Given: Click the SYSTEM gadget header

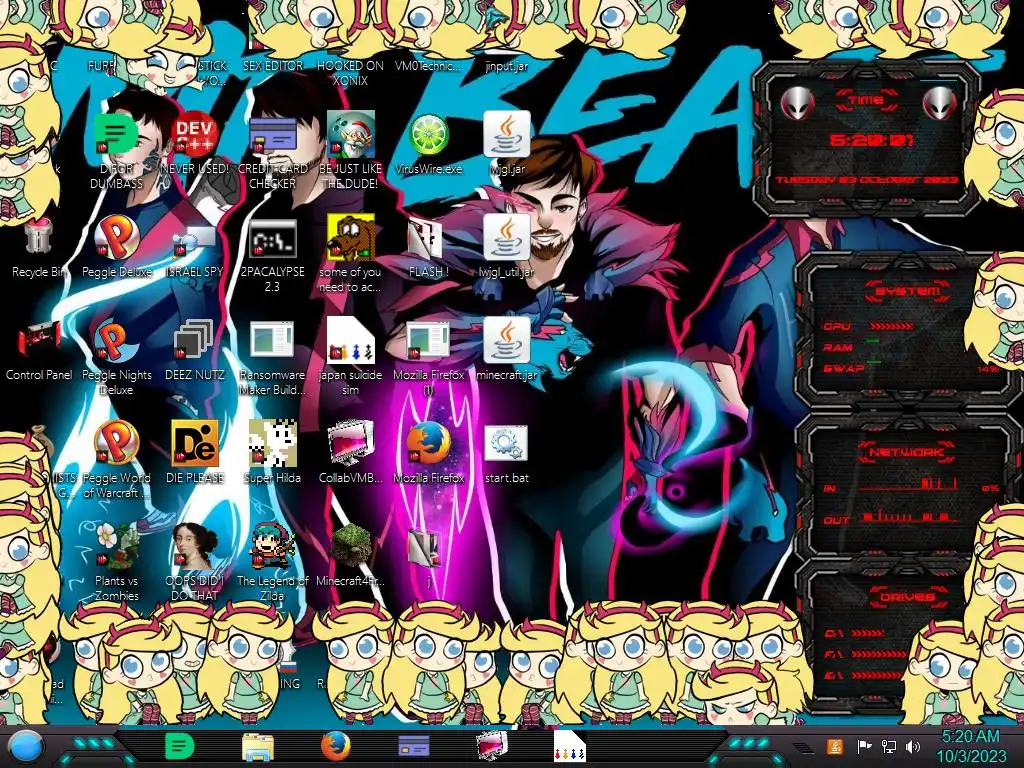Looking at the screenshot, I should 906,291.
